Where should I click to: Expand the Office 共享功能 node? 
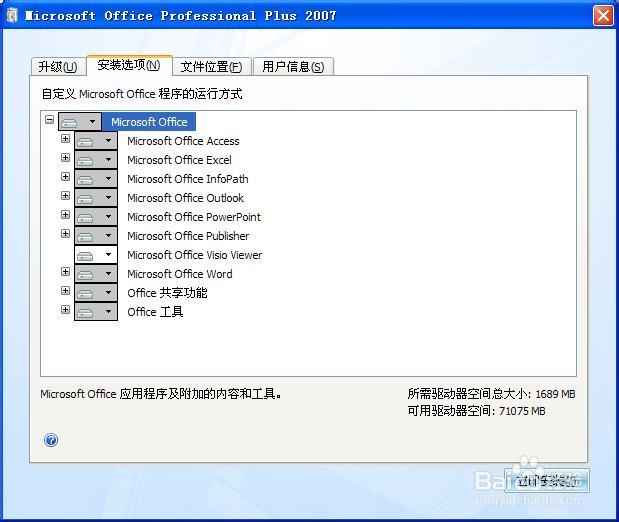[66, 290]
